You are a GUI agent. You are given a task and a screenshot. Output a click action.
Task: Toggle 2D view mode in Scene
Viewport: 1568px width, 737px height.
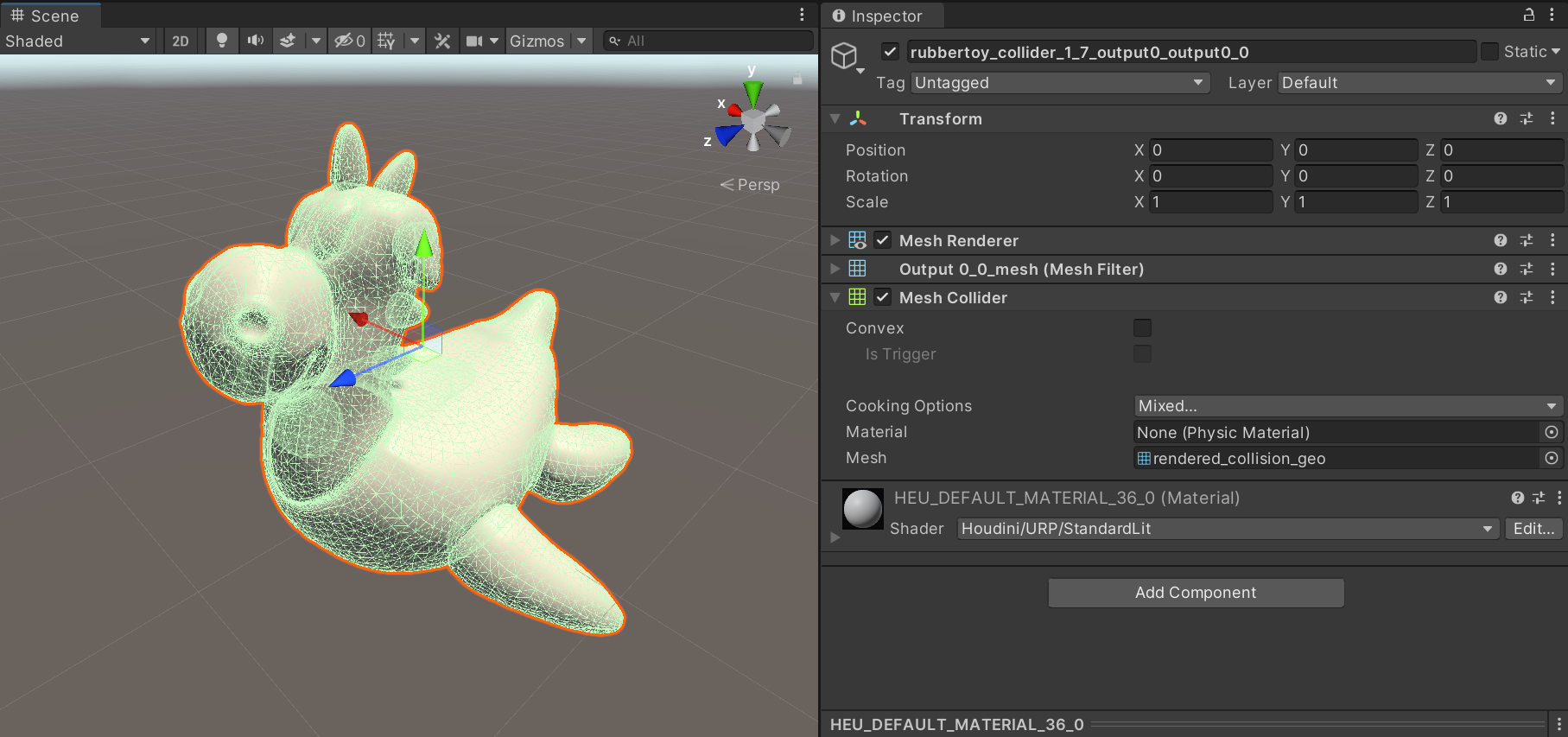point(181,41)
